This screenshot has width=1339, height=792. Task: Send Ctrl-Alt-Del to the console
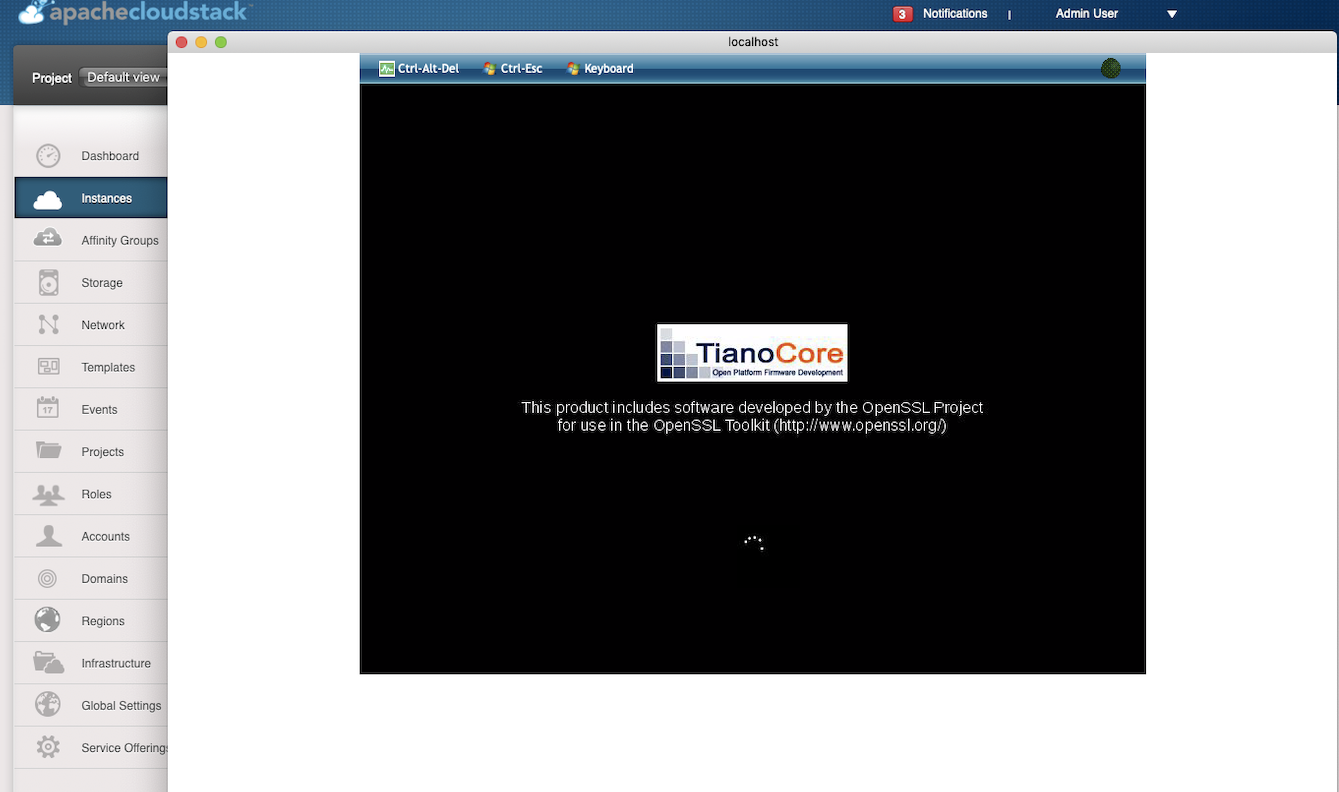(x=419, y=69)
